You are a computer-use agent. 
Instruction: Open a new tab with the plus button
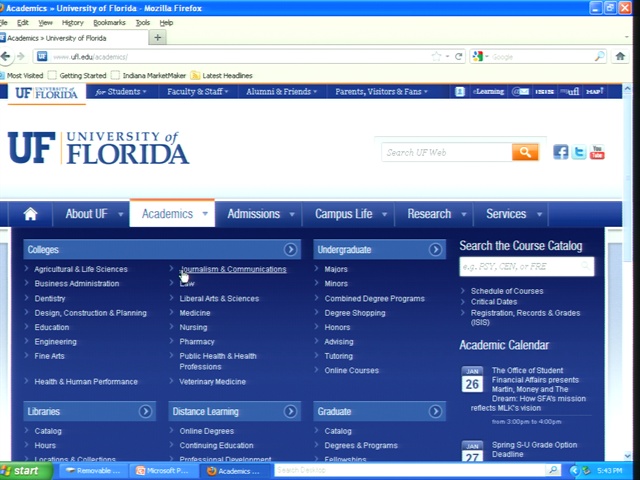(158, 38)
